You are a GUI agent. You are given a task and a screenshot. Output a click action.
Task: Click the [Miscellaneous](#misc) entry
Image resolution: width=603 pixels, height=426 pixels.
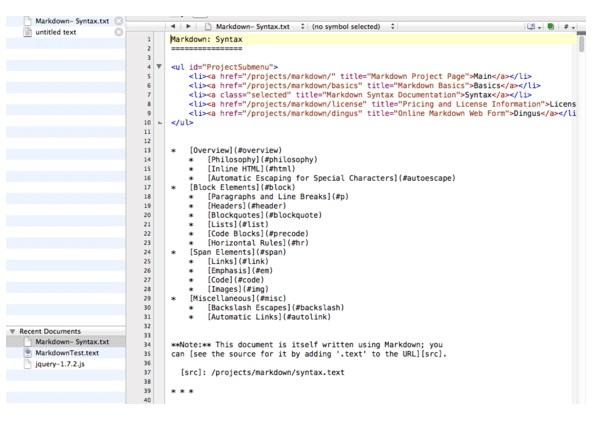(238, 298)
